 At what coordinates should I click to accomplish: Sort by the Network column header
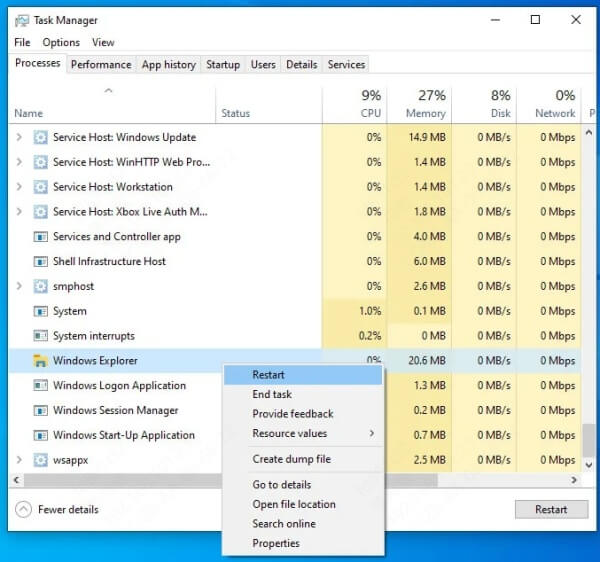[x=549, y=104]
